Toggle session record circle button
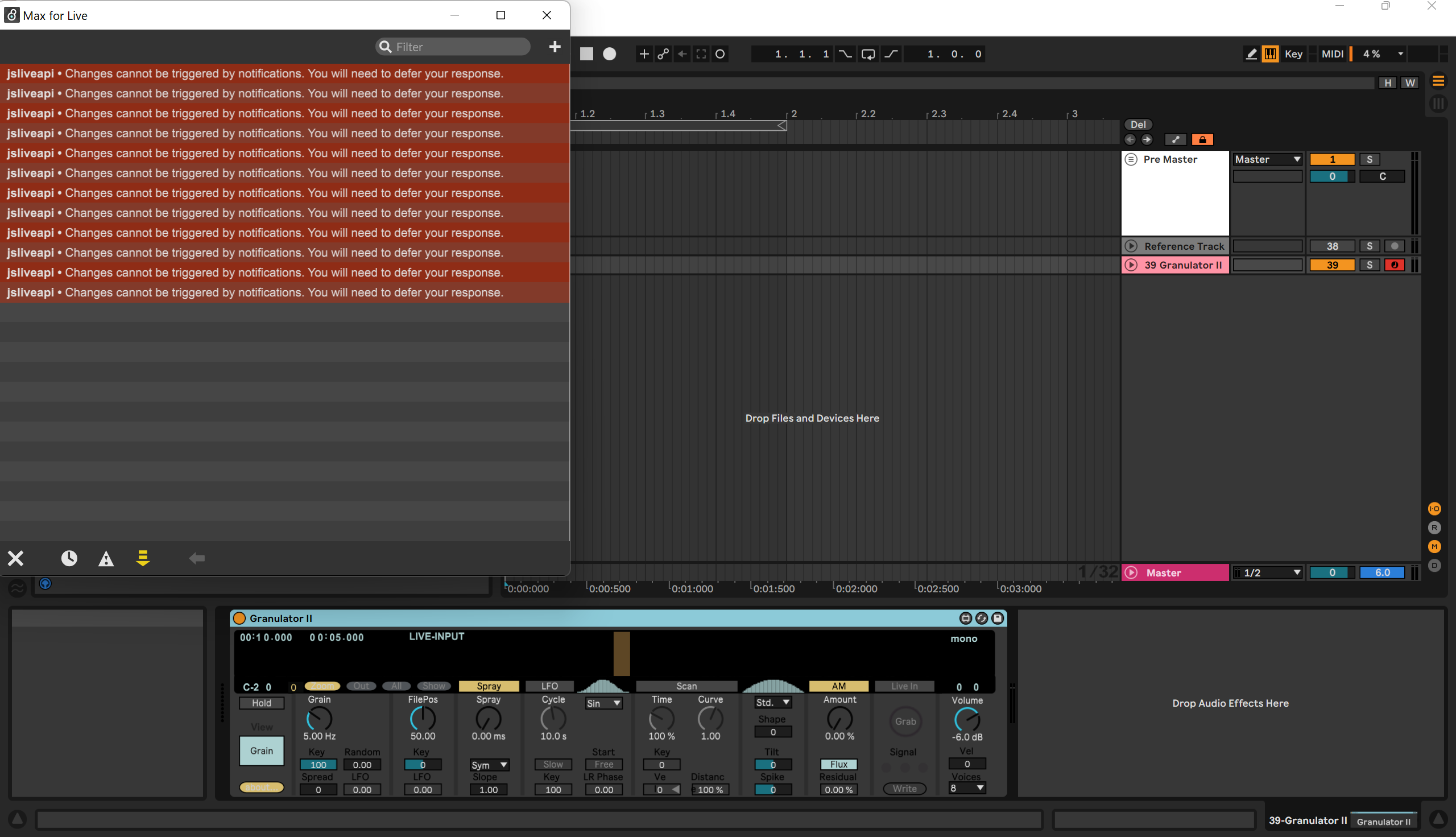 [720, 54]
